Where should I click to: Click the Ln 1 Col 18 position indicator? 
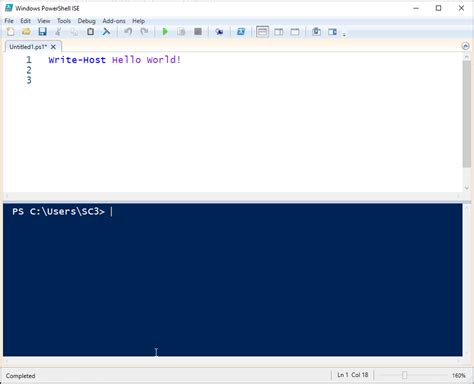pyautogui.click(x=353, y=375)
